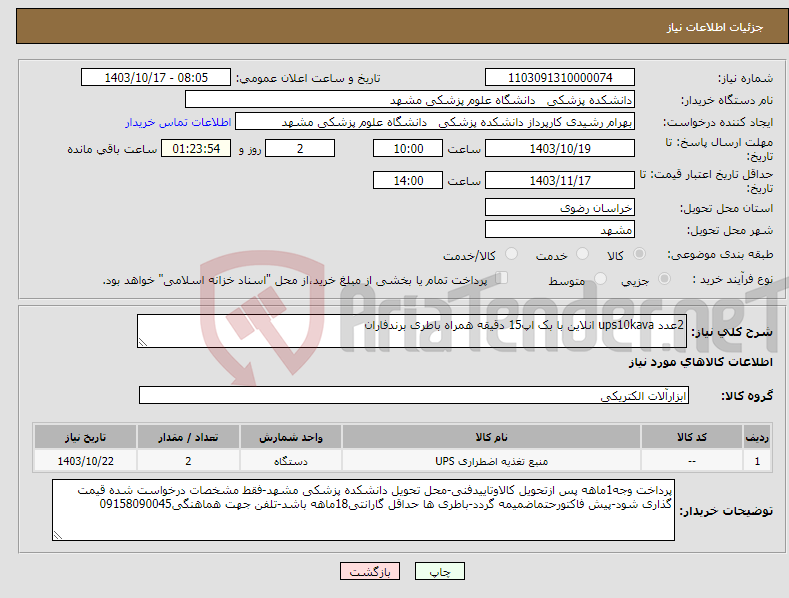Click the اطلاعات کالاهای مورد نیاز section heading
This screenshot has width=789, height=598.
point(700,362)
